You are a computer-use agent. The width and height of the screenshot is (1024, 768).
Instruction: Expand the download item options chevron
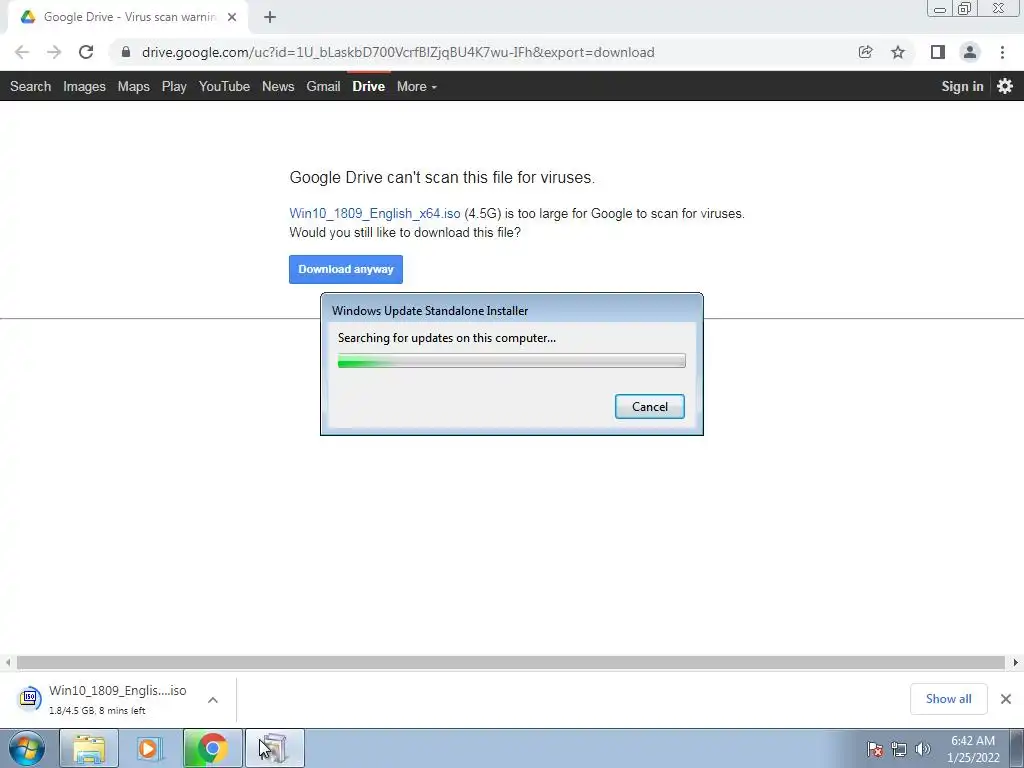tap(213, 699)
